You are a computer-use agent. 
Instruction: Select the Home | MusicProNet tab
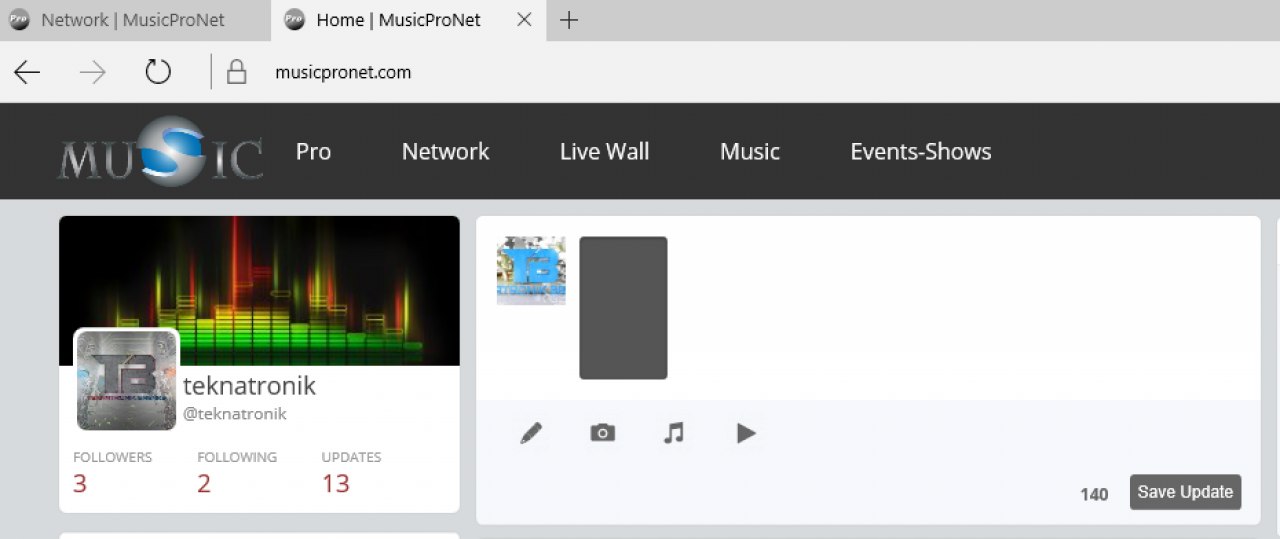[410, 20]
